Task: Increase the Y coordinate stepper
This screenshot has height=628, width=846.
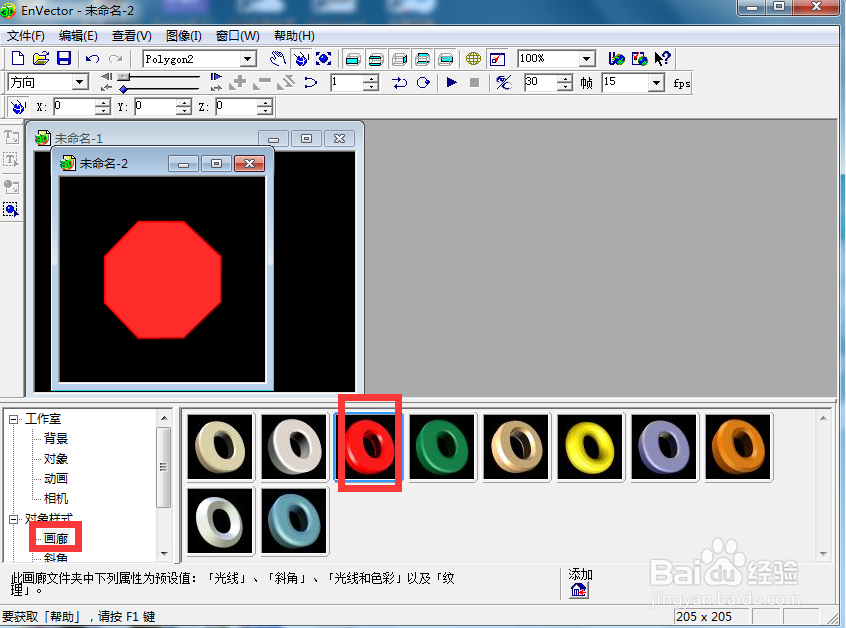Action: [x=184, y=103]
